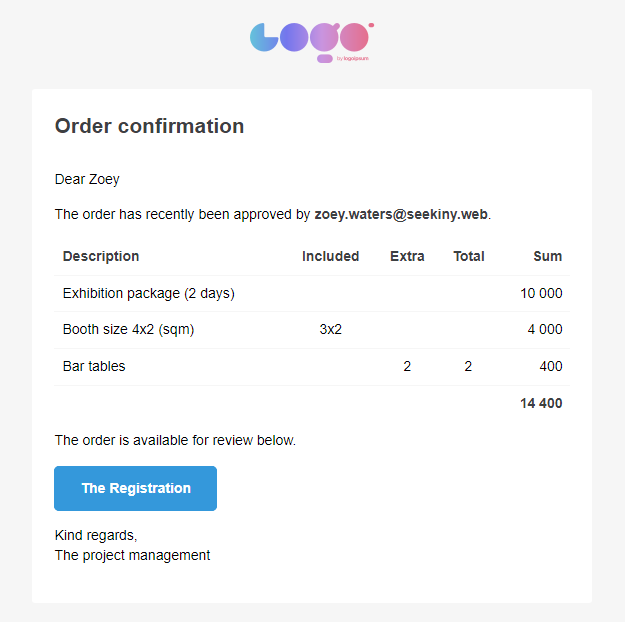This screenshot has height=622, width=625.
Task: Click the Sum column header
Action: pos(548,256)
